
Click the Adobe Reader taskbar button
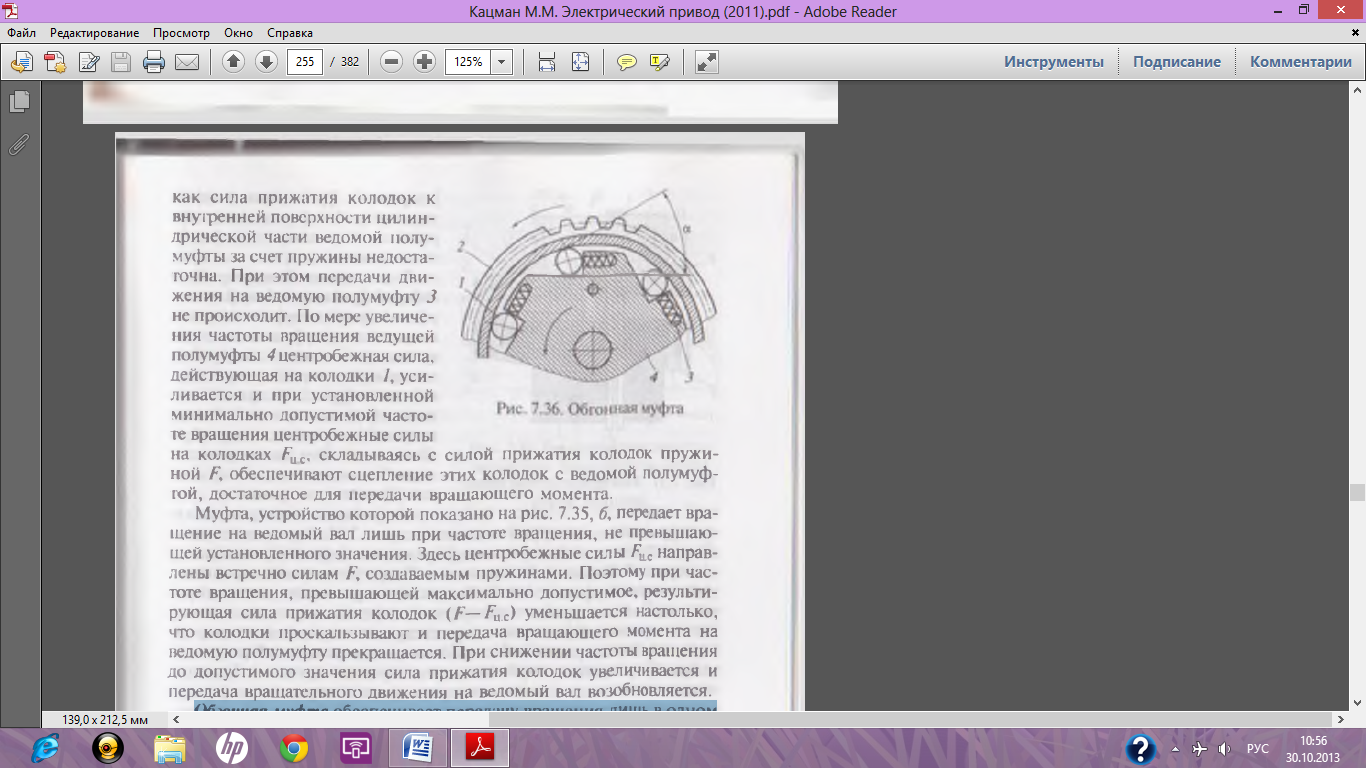click(480, 748)
